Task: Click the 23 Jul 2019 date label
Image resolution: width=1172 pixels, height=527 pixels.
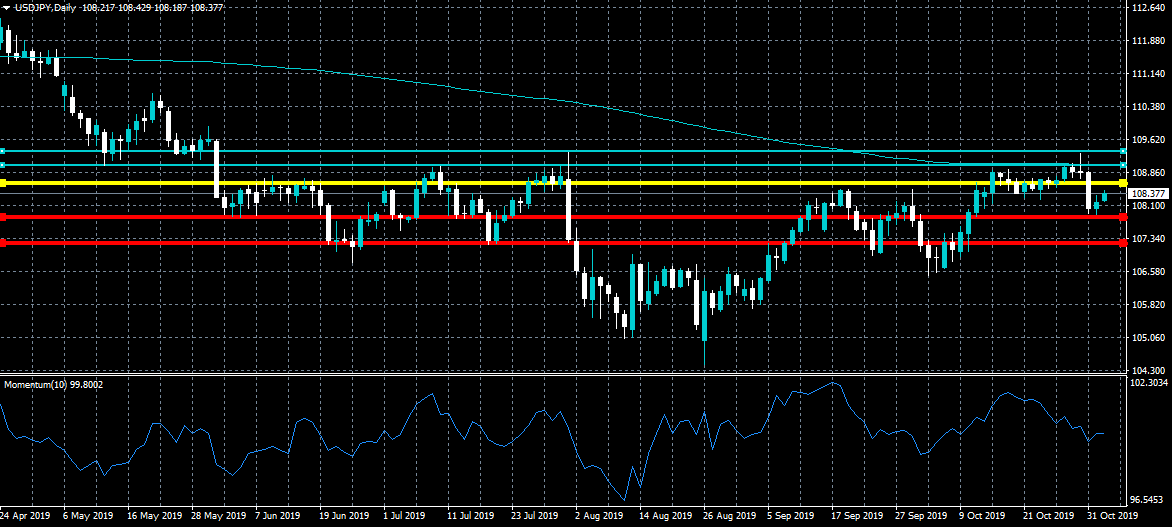Action: (x=534, y=516)
